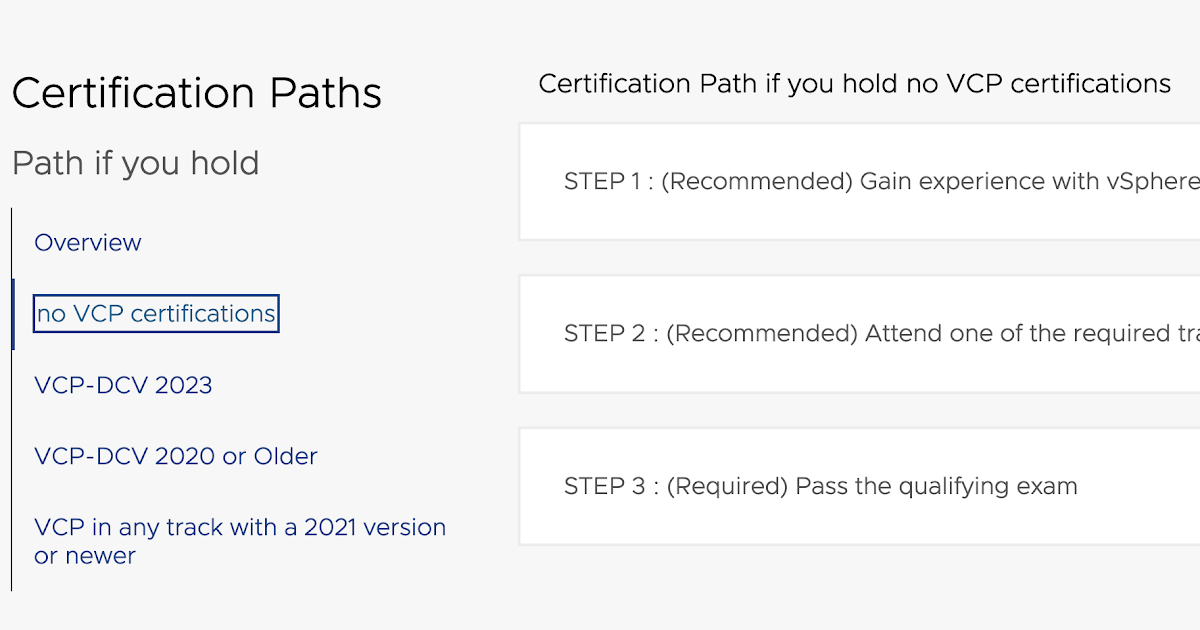Expand the STEP 1 panel
Viewport: 1200px width, 630px height.
click(x=858, y=182)
